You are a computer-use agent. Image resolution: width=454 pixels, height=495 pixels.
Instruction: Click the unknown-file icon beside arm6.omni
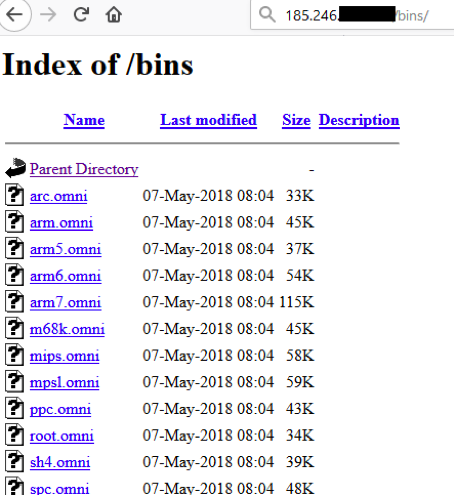click(14, 275)
